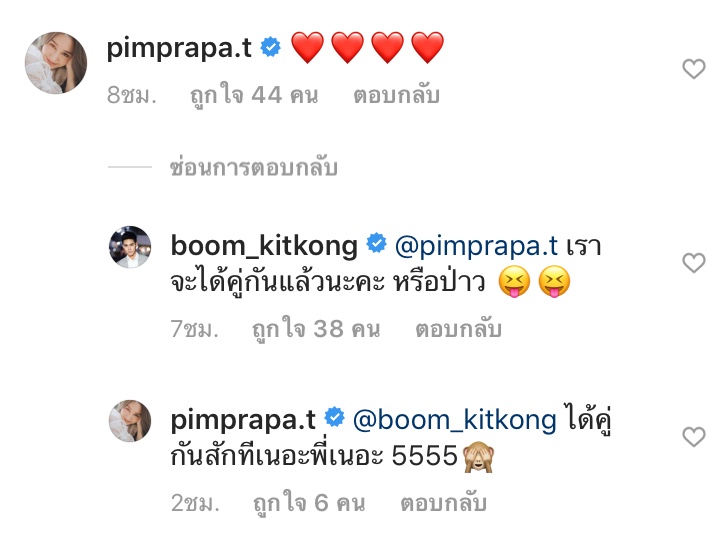Open pimprapa.t username on last reply
Viewport: 710px width, 548px height.
coord(243,420)
